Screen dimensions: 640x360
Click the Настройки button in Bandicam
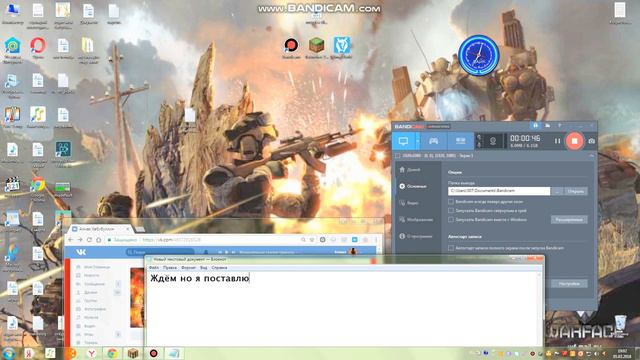569,284
